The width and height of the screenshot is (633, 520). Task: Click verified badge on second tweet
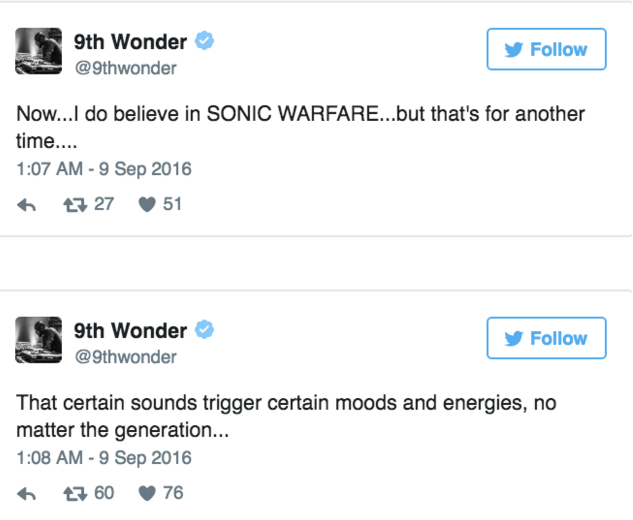coord(205,330)
